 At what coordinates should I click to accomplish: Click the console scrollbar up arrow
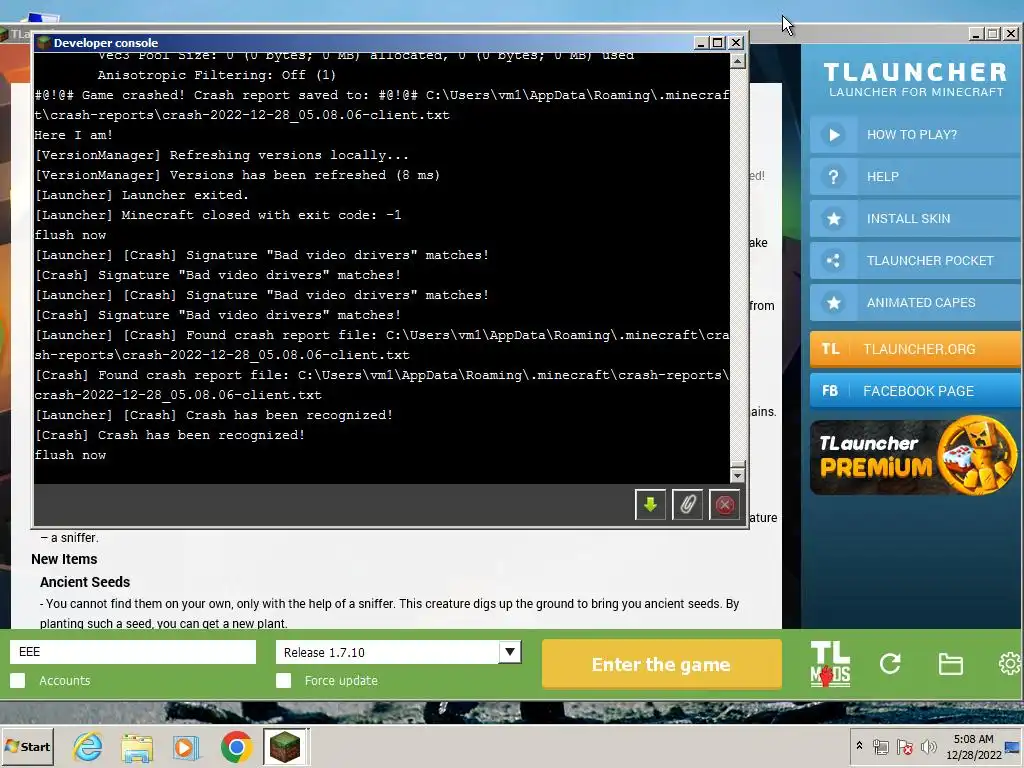click(737, 61)
